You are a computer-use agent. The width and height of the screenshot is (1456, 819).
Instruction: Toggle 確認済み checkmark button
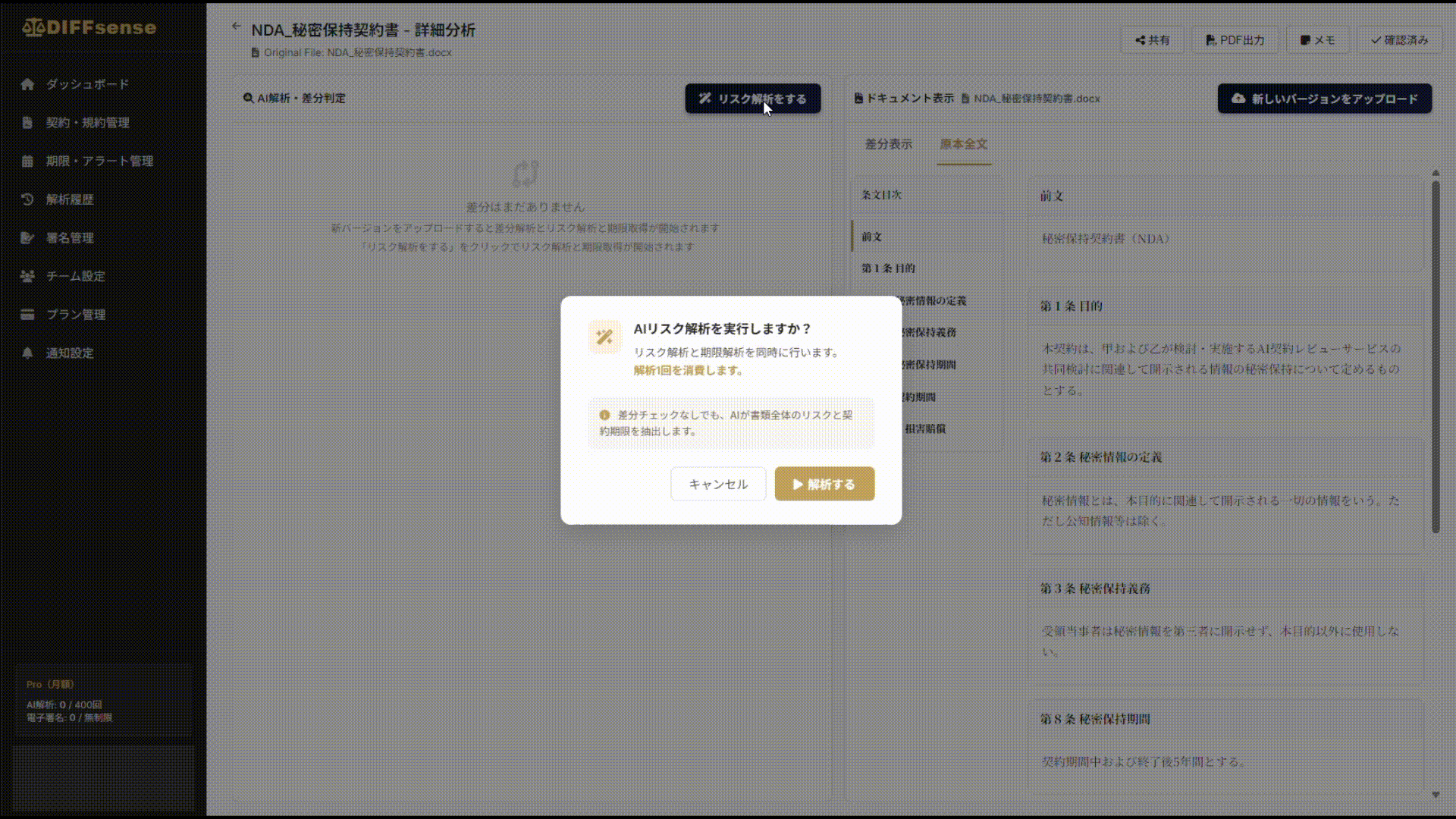(1399, 40)
